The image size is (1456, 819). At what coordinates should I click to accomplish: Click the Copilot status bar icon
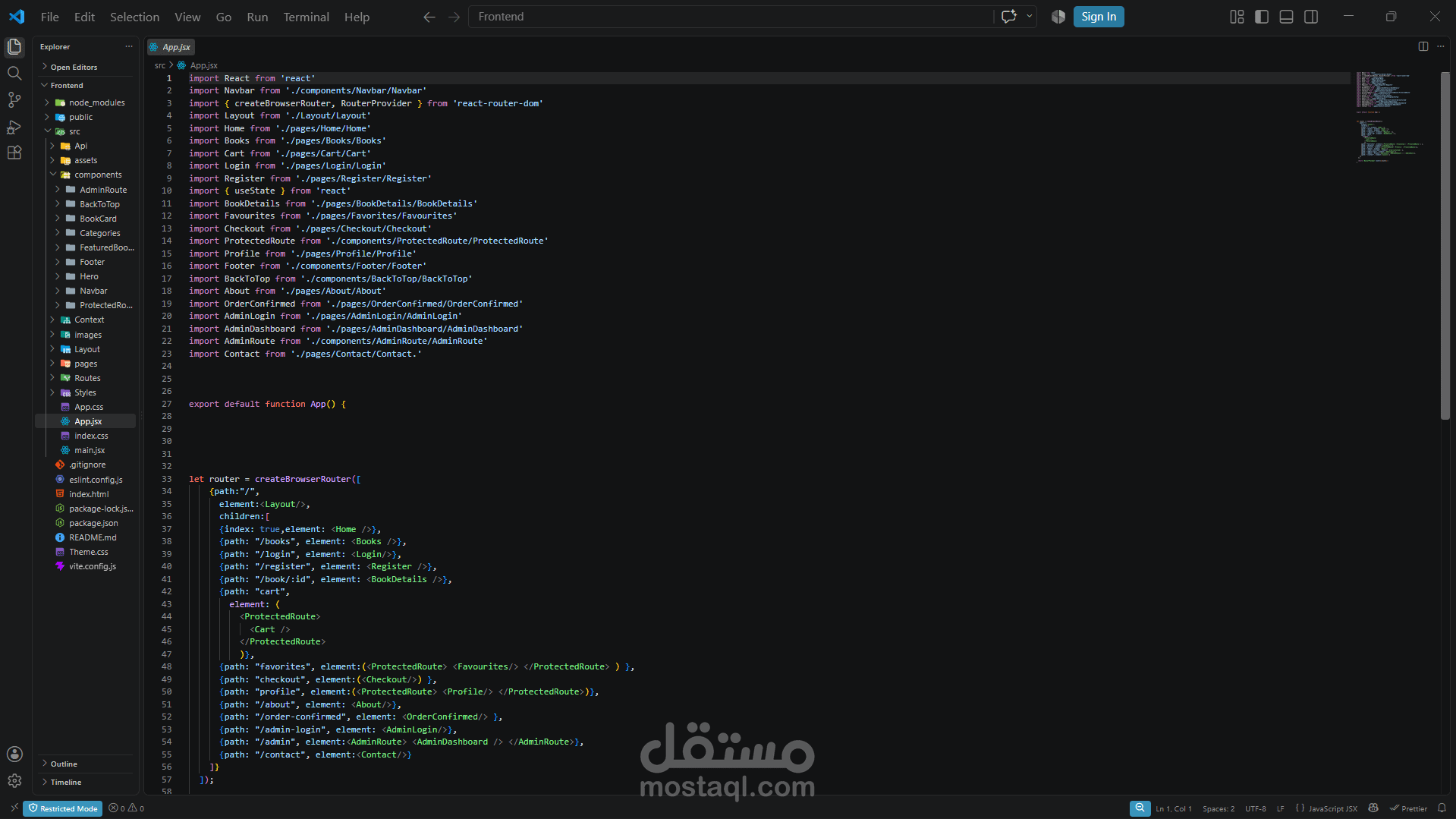tap(1373, 808)
